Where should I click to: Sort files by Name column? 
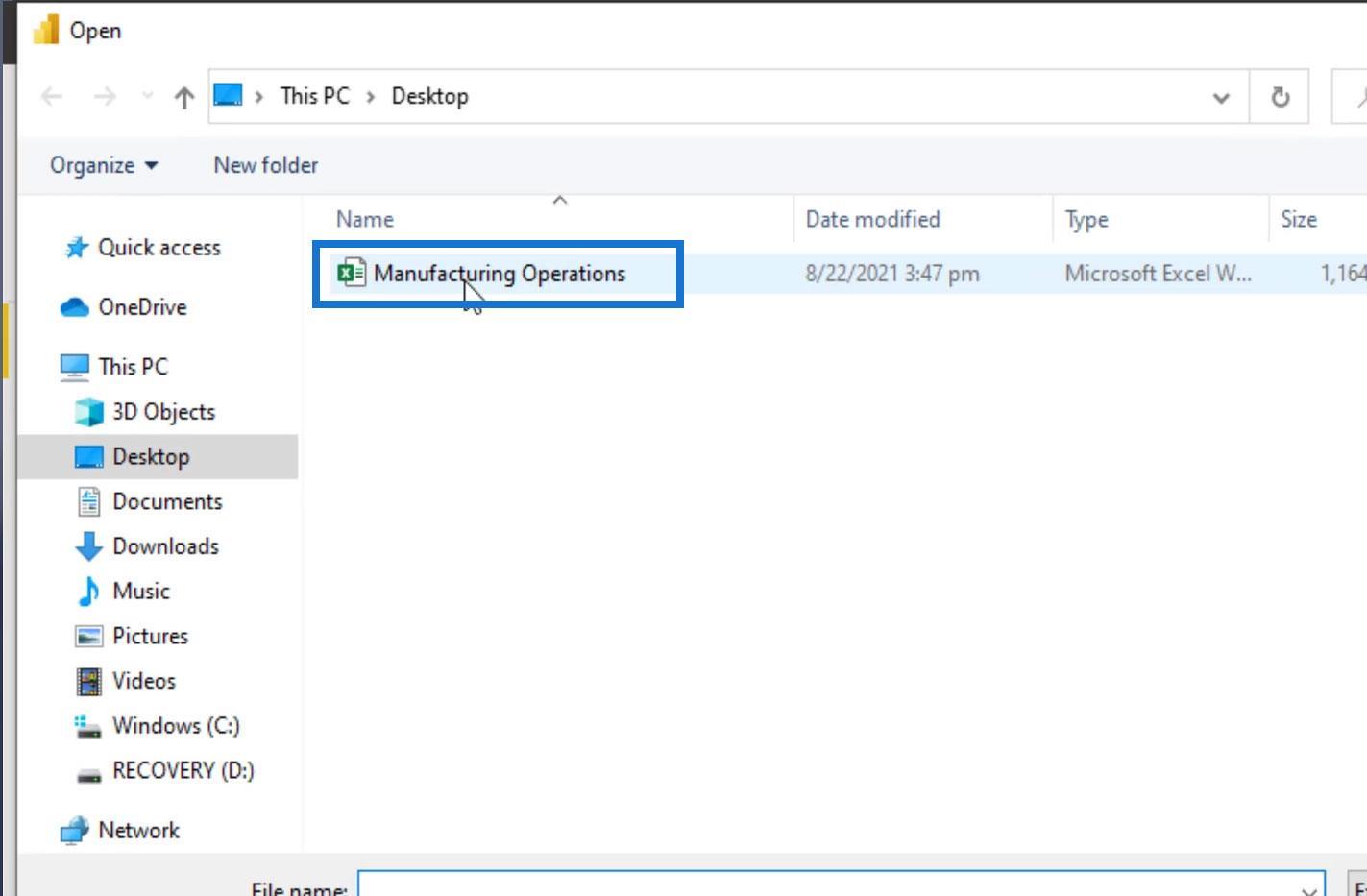coord(365,219)
